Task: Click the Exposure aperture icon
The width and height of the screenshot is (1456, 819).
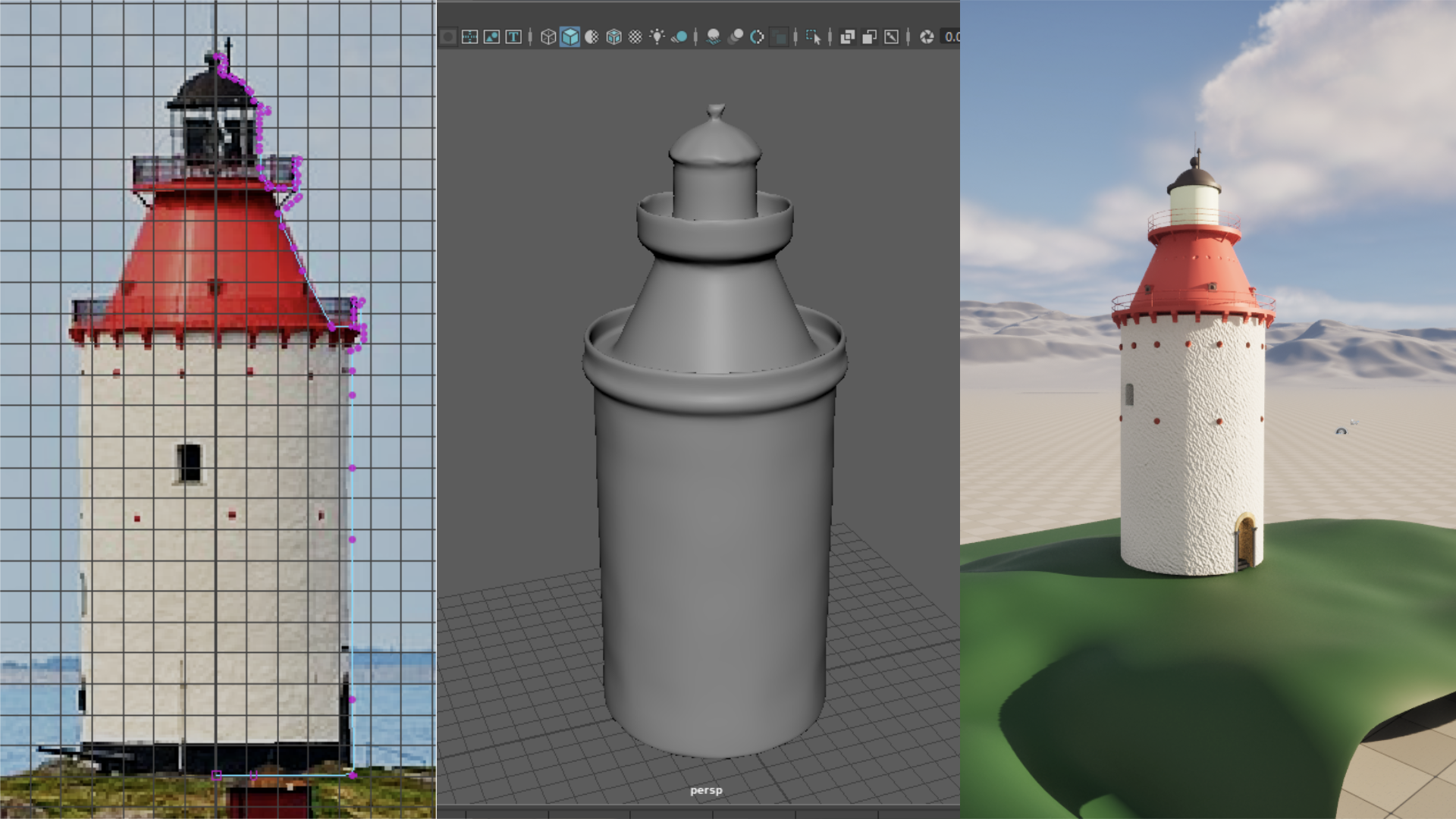Action: pos(927,36)
